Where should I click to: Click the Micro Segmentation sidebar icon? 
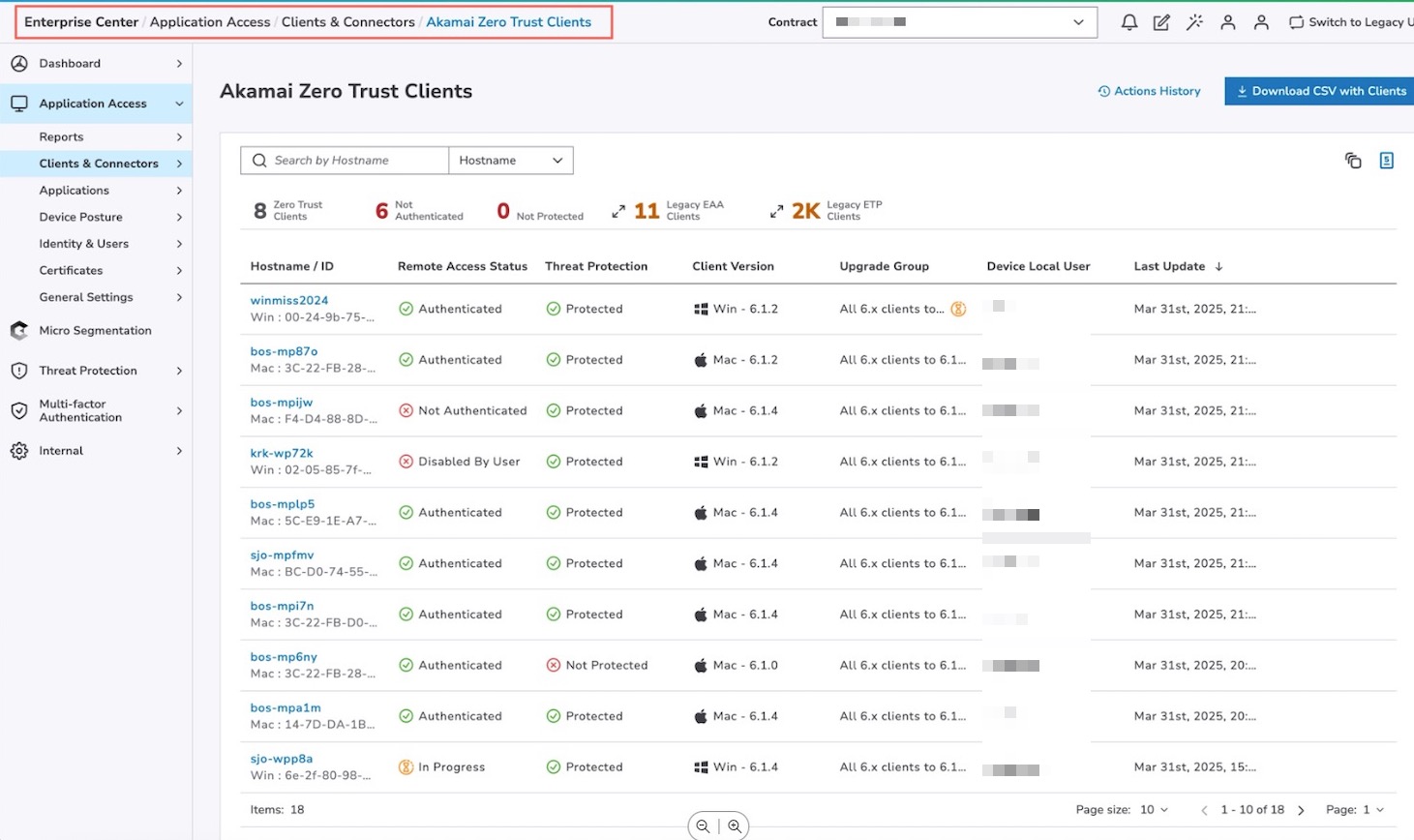[x=19, y=331]
